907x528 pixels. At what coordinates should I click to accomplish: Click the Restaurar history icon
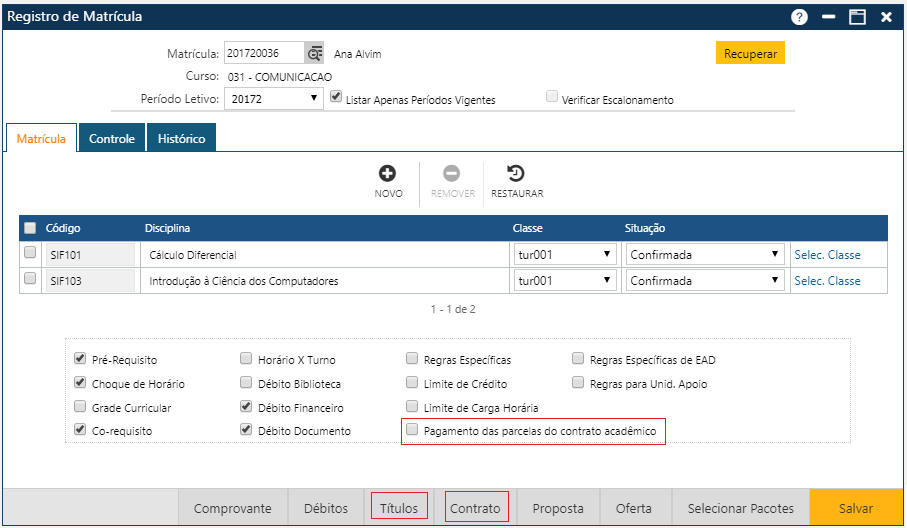tap(516, 174)
